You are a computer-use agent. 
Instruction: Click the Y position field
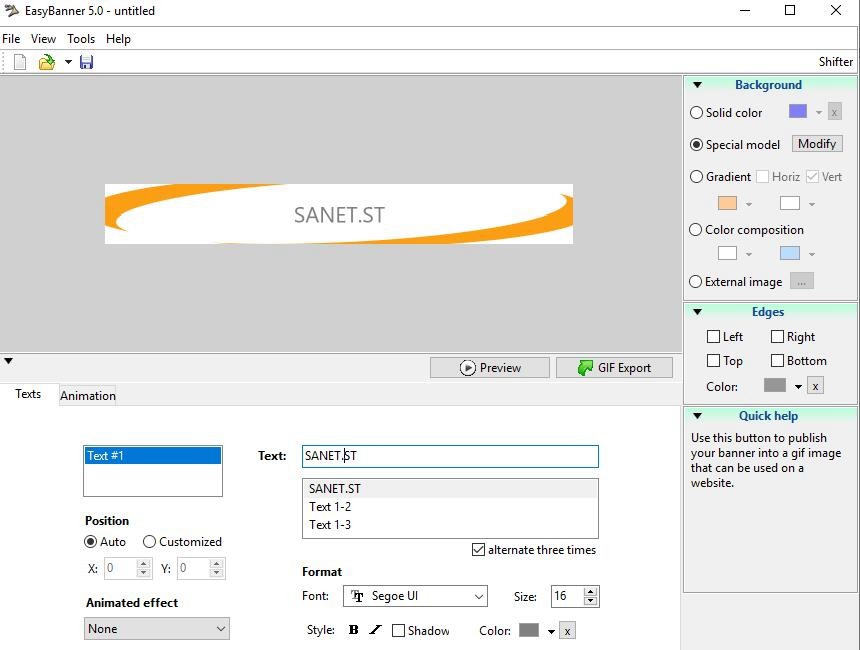194,568
